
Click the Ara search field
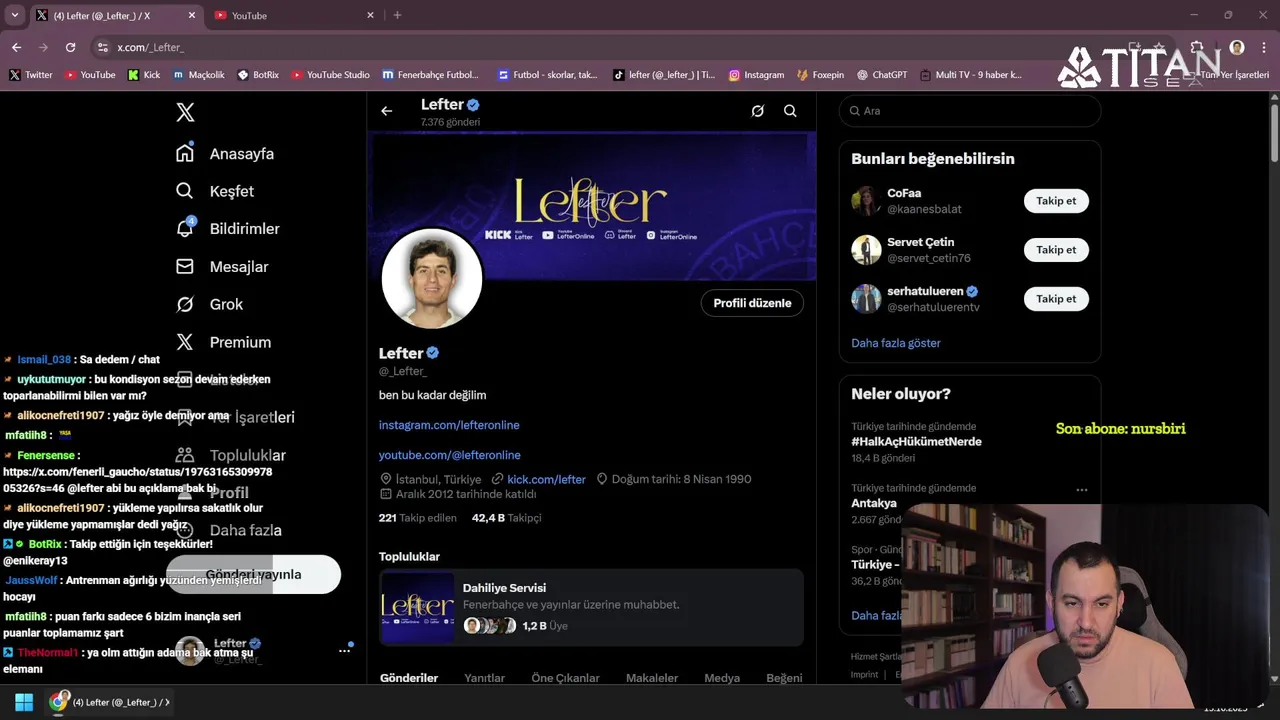click(x=970, y=111)
